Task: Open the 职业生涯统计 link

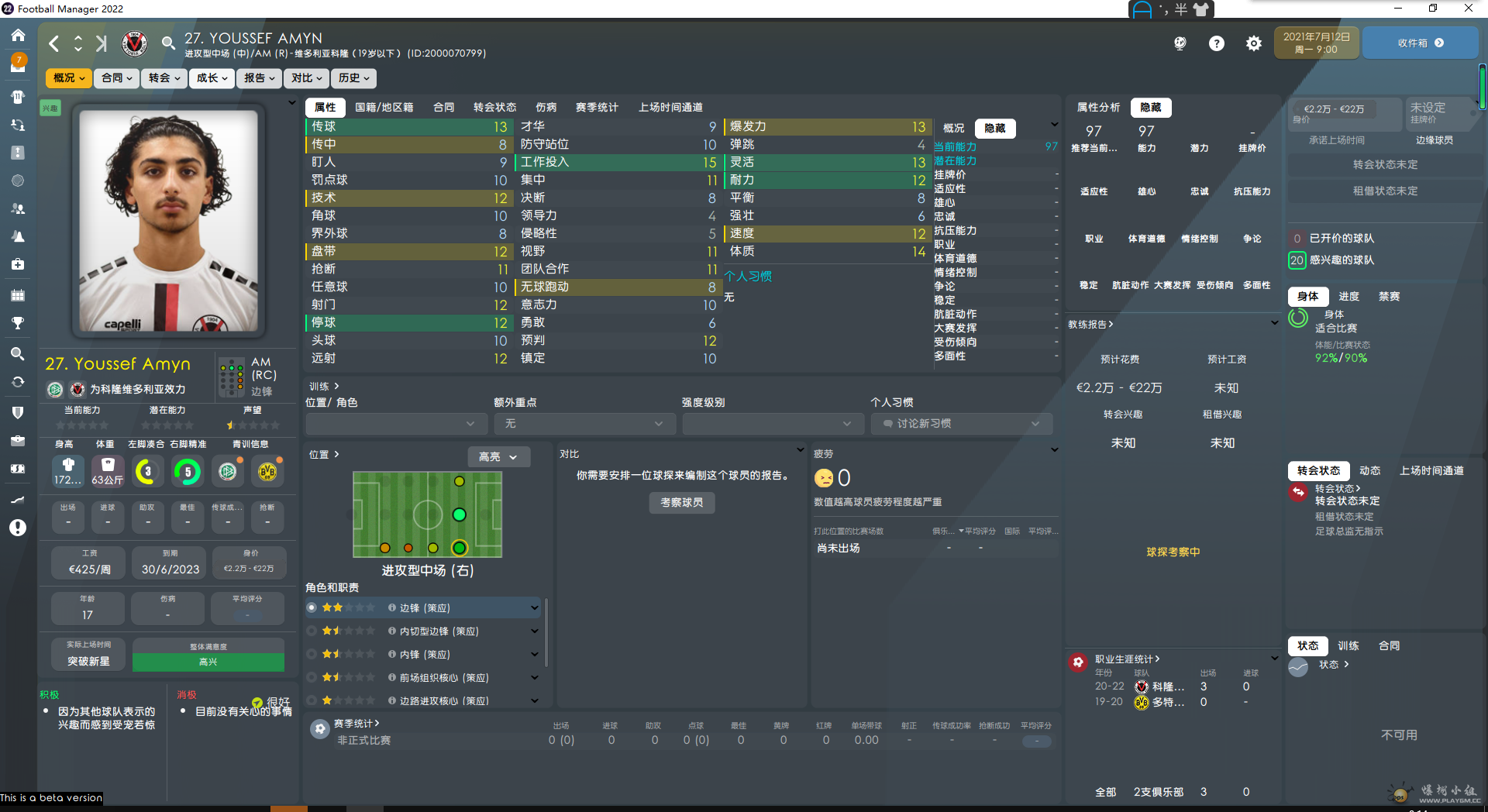Action: click(x=1128, y=659)
